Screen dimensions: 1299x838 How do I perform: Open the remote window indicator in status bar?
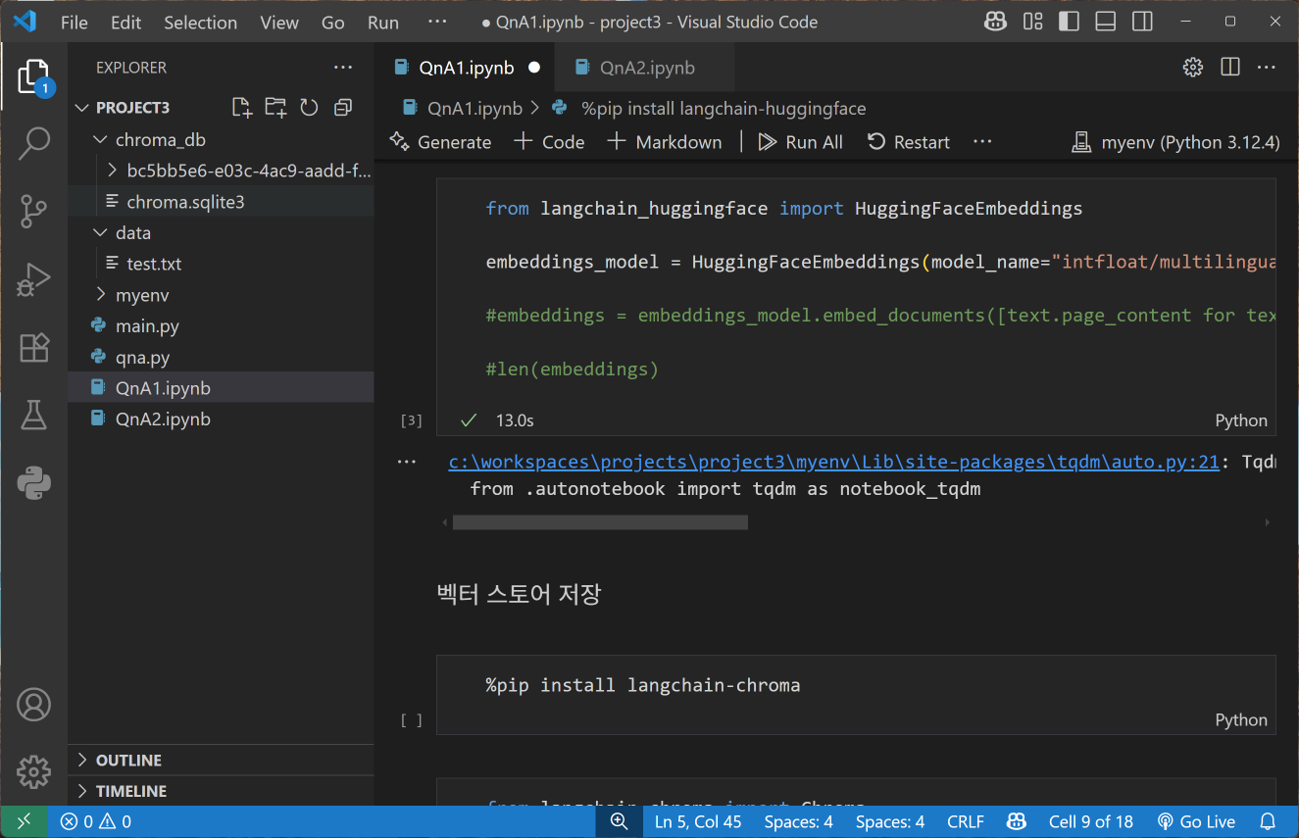pyautogui.click(x=24, y=822)
